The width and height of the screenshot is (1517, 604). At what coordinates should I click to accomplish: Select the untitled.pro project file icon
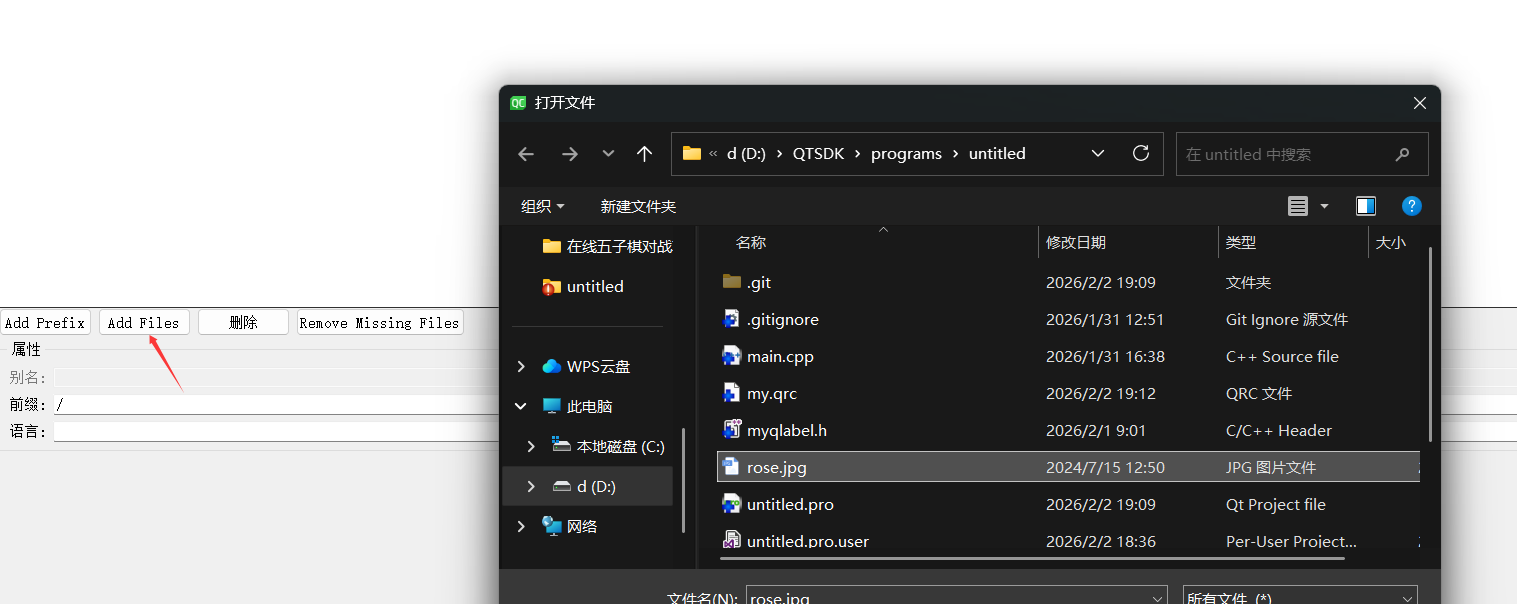point(731,504)
